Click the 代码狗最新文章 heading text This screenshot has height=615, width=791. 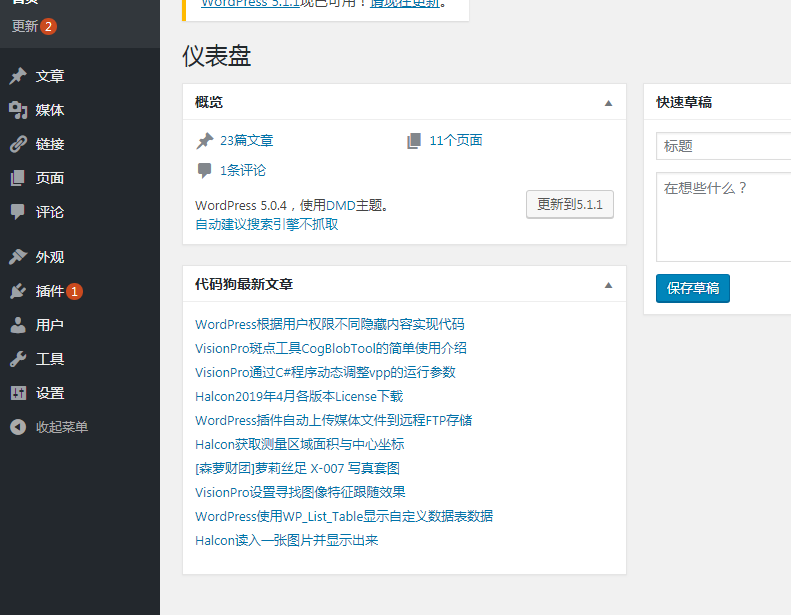click(x=244, y=285)
